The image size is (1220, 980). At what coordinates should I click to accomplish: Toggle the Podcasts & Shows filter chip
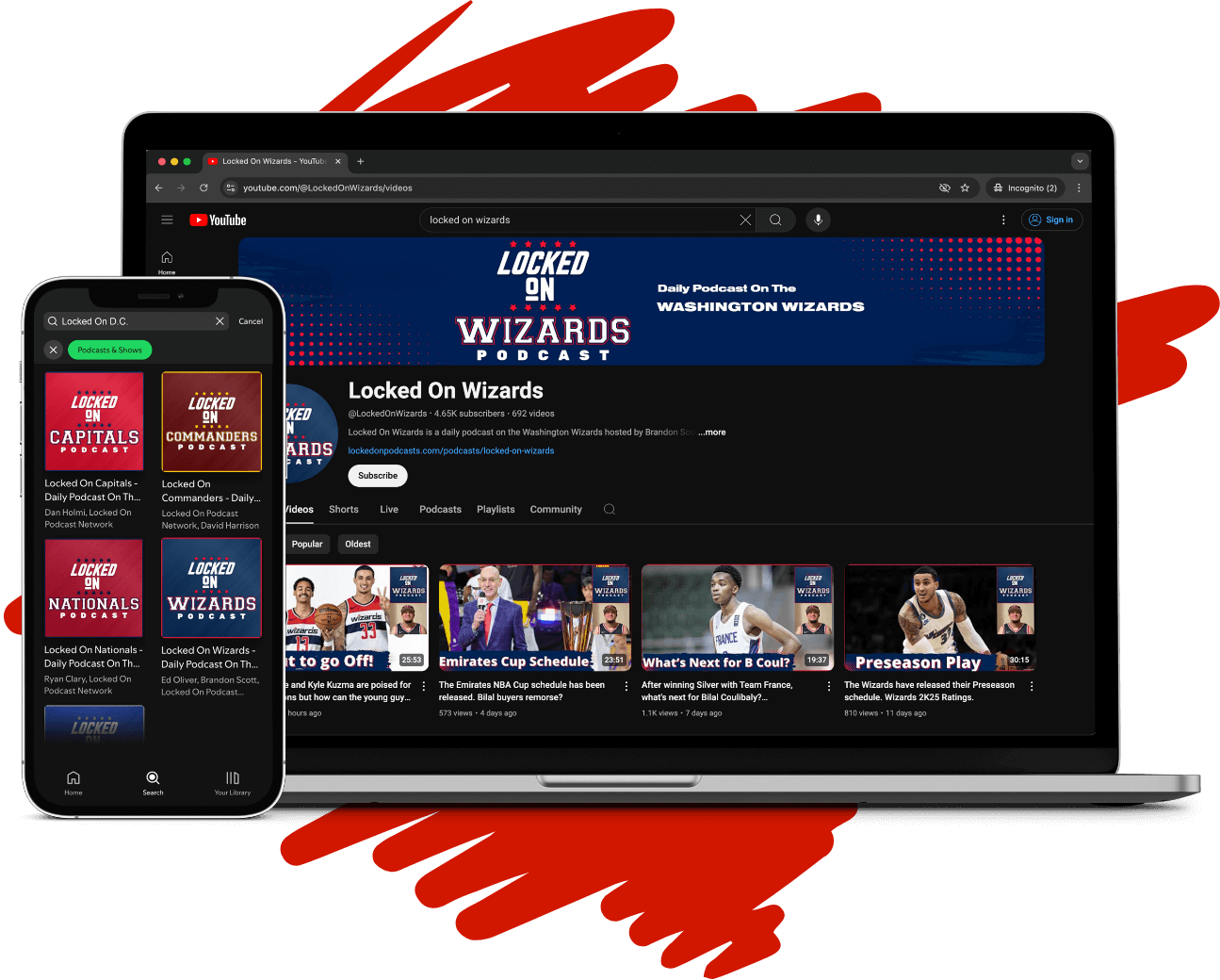110,350
